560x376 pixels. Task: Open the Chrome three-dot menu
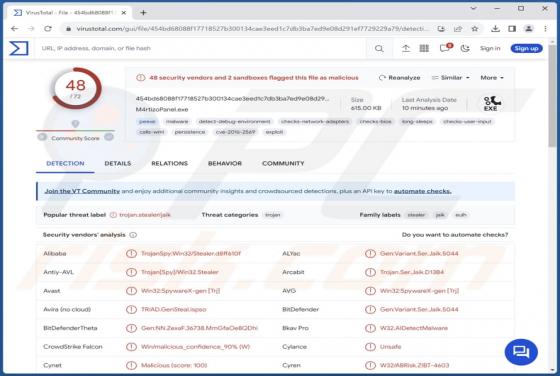coord(545,29)
